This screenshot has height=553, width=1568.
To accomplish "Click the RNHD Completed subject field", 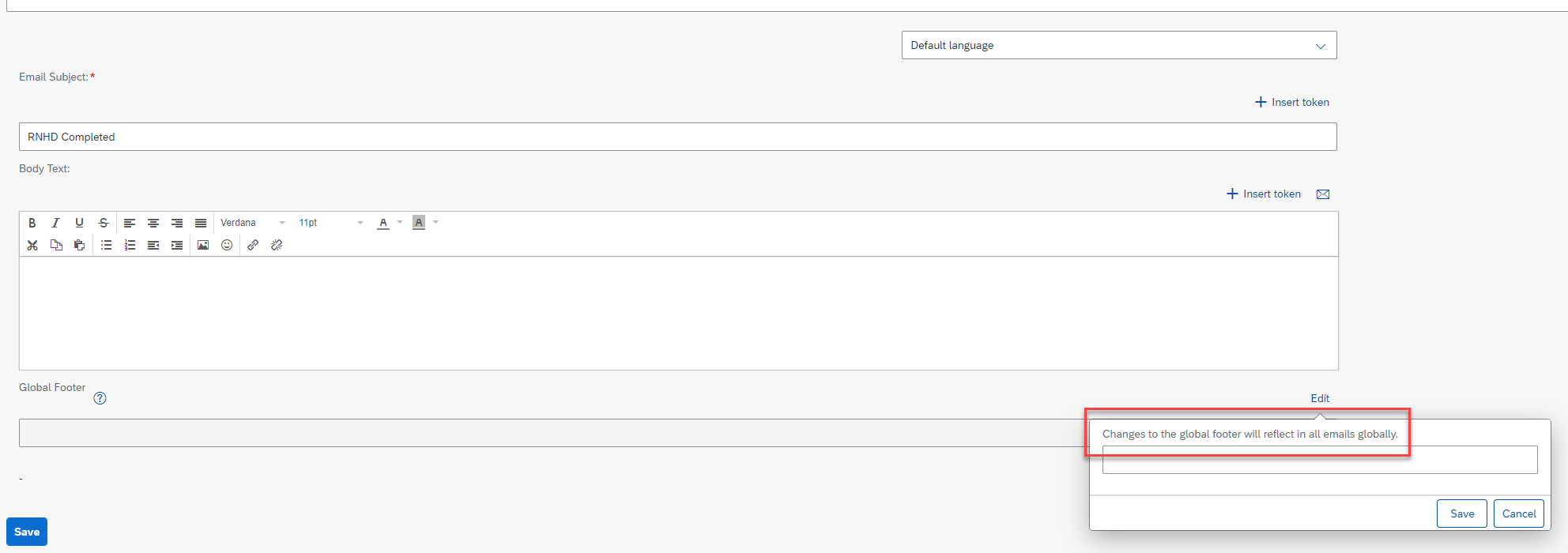I will tap(678, 137).
